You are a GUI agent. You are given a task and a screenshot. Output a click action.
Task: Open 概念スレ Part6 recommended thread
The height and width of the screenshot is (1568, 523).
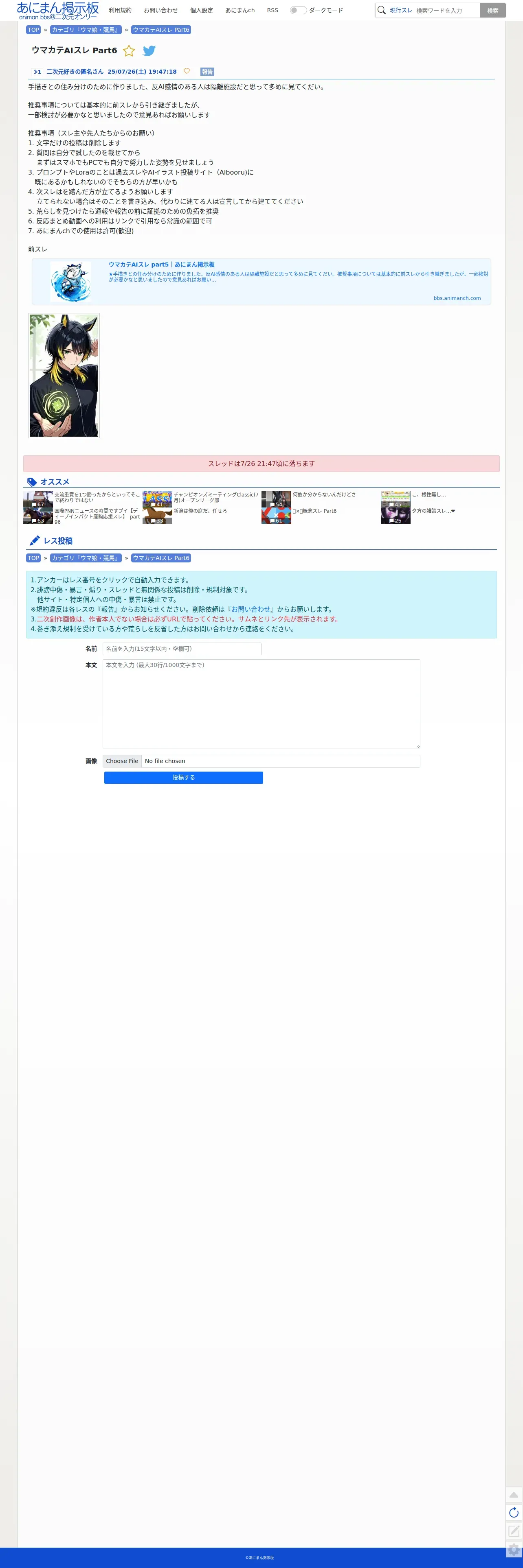[x=314, y=511]
